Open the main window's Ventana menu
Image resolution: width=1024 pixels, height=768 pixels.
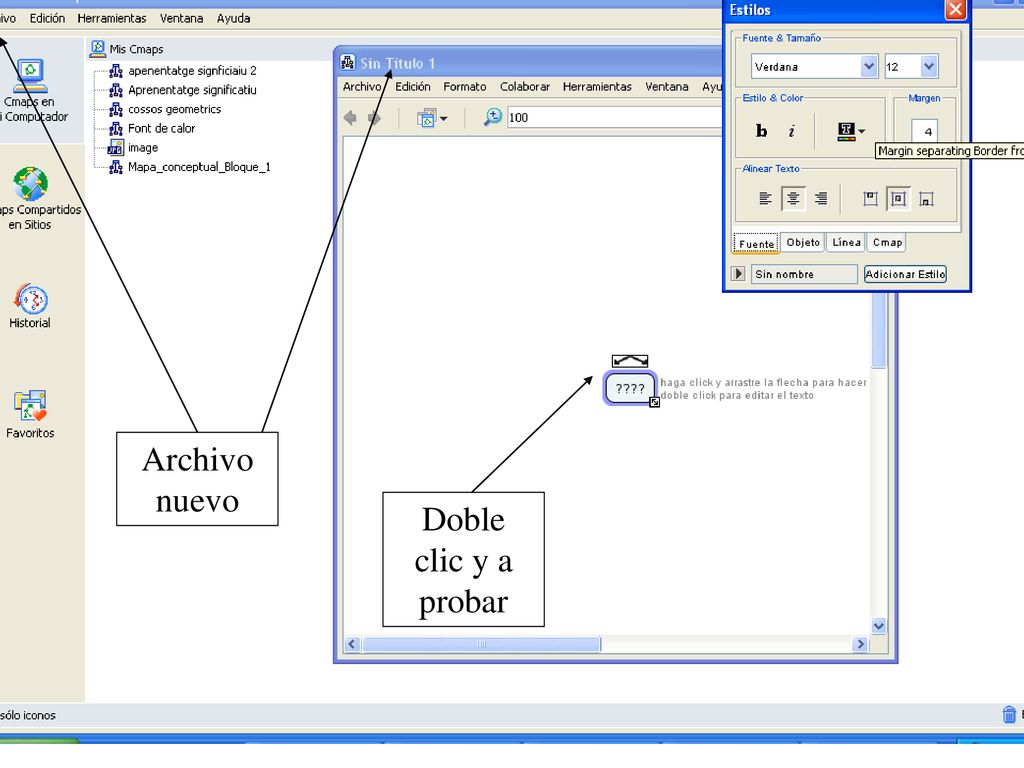182,18
